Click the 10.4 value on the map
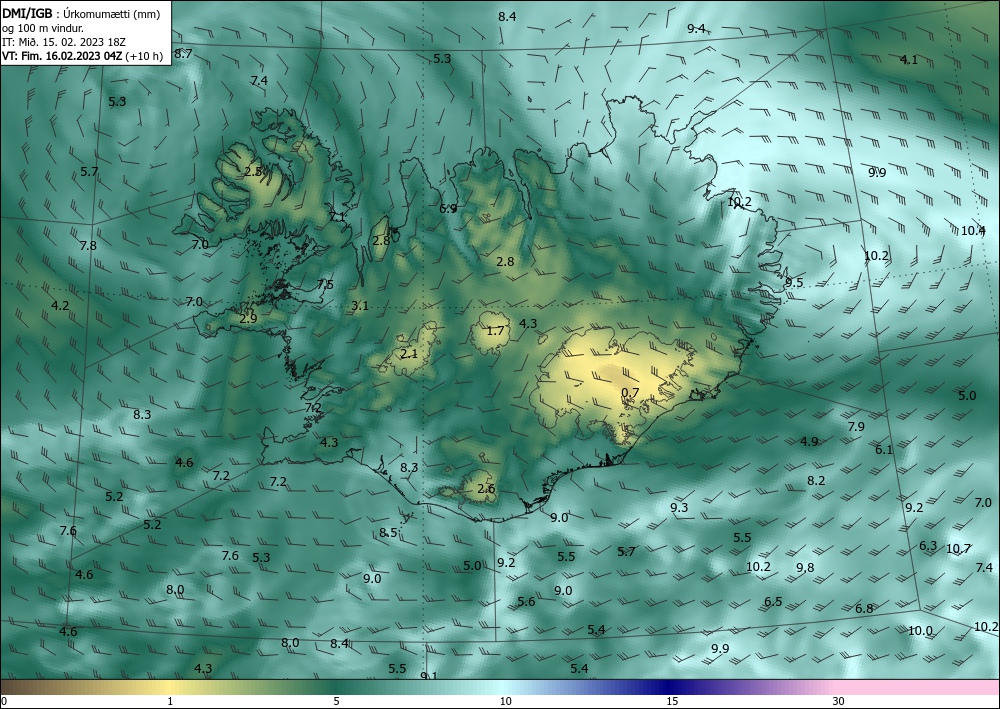This screenshot has height=709, width=1000. coord(973,230)
